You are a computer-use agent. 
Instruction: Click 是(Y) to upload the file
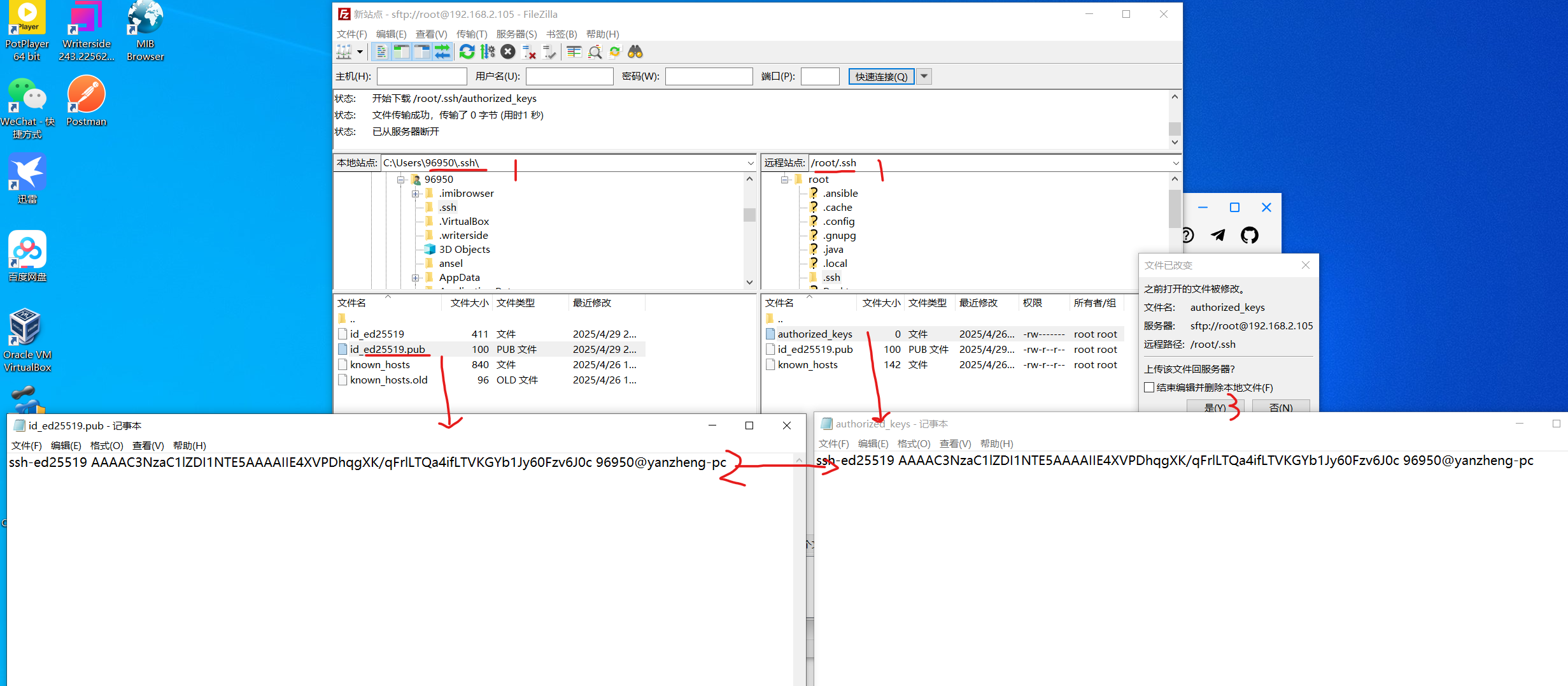tap(1215, 407)
